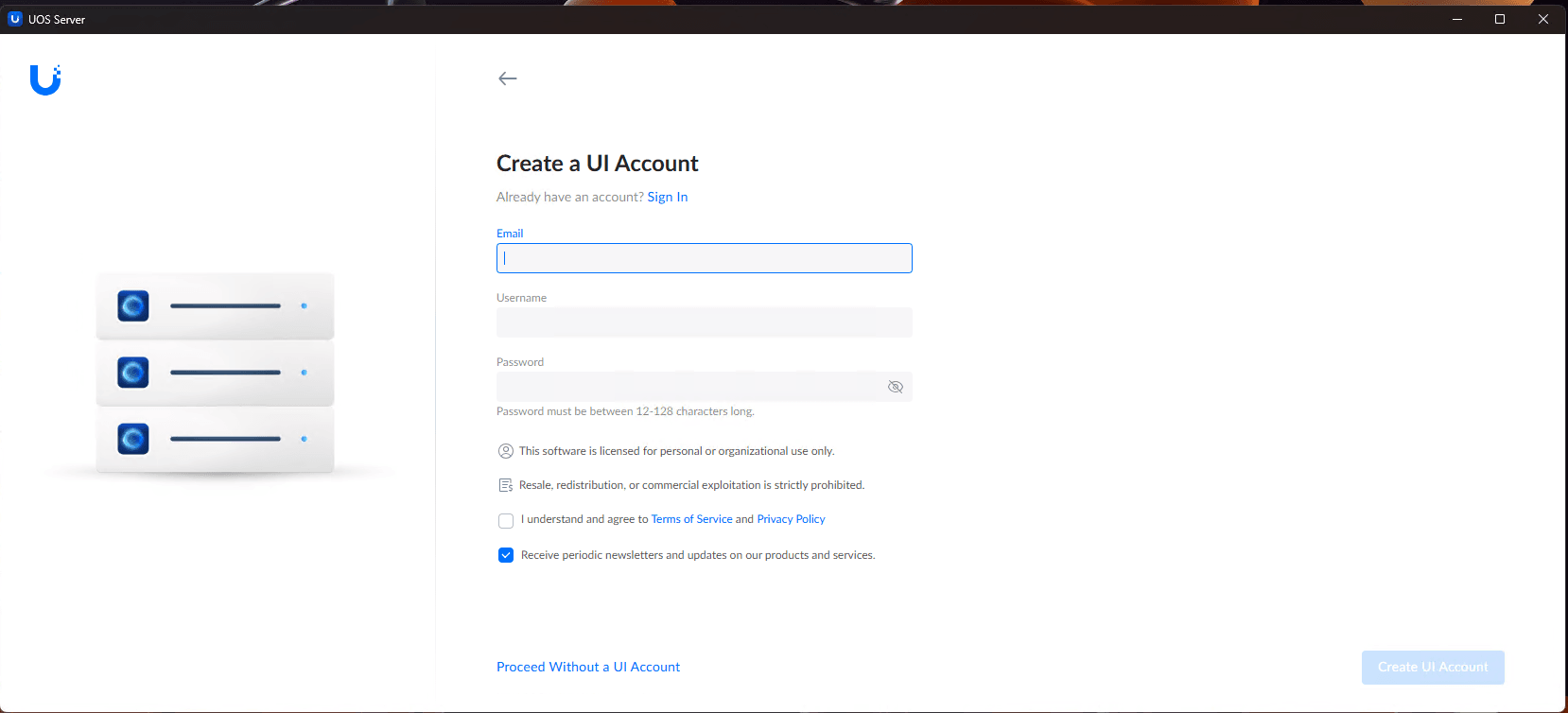Click the Create UI Account button
1568x713 pixels.
(x=1433, y=667)
